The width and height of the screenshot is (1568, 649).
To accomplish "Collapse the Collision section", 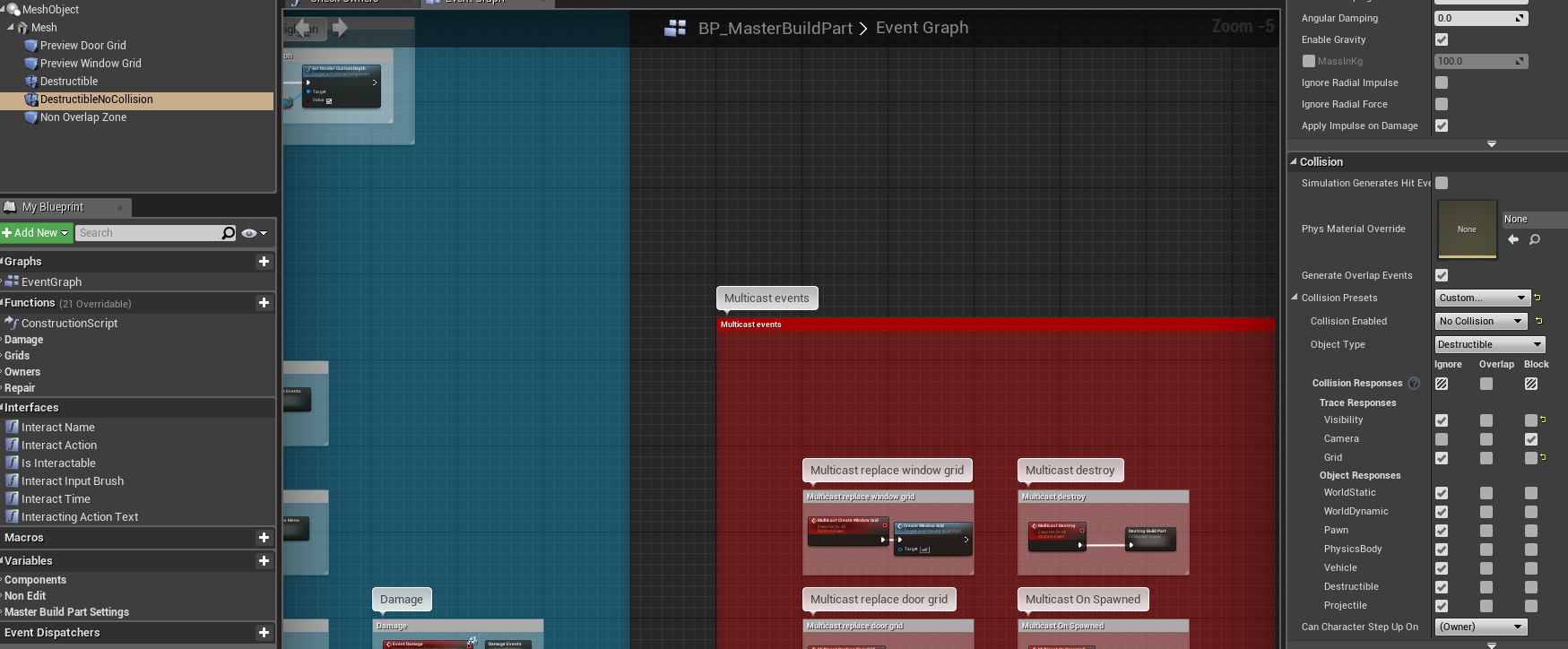I will tap(1295, 162).
